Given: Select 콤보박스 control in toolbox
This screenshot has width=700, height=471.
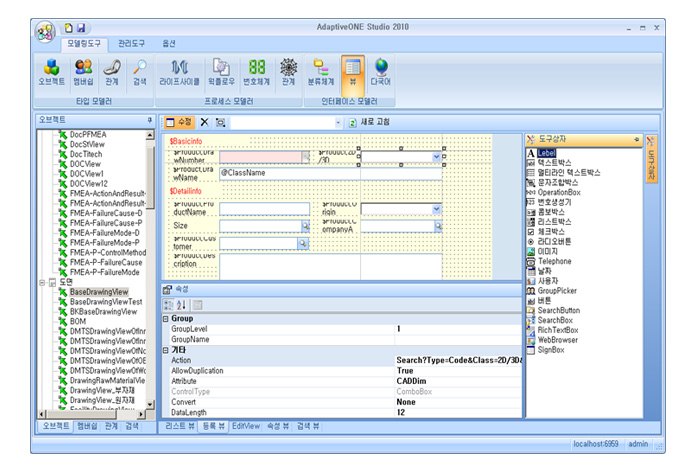Looking at the screenshot, I should pyautogui.click(x=551, y=212).
